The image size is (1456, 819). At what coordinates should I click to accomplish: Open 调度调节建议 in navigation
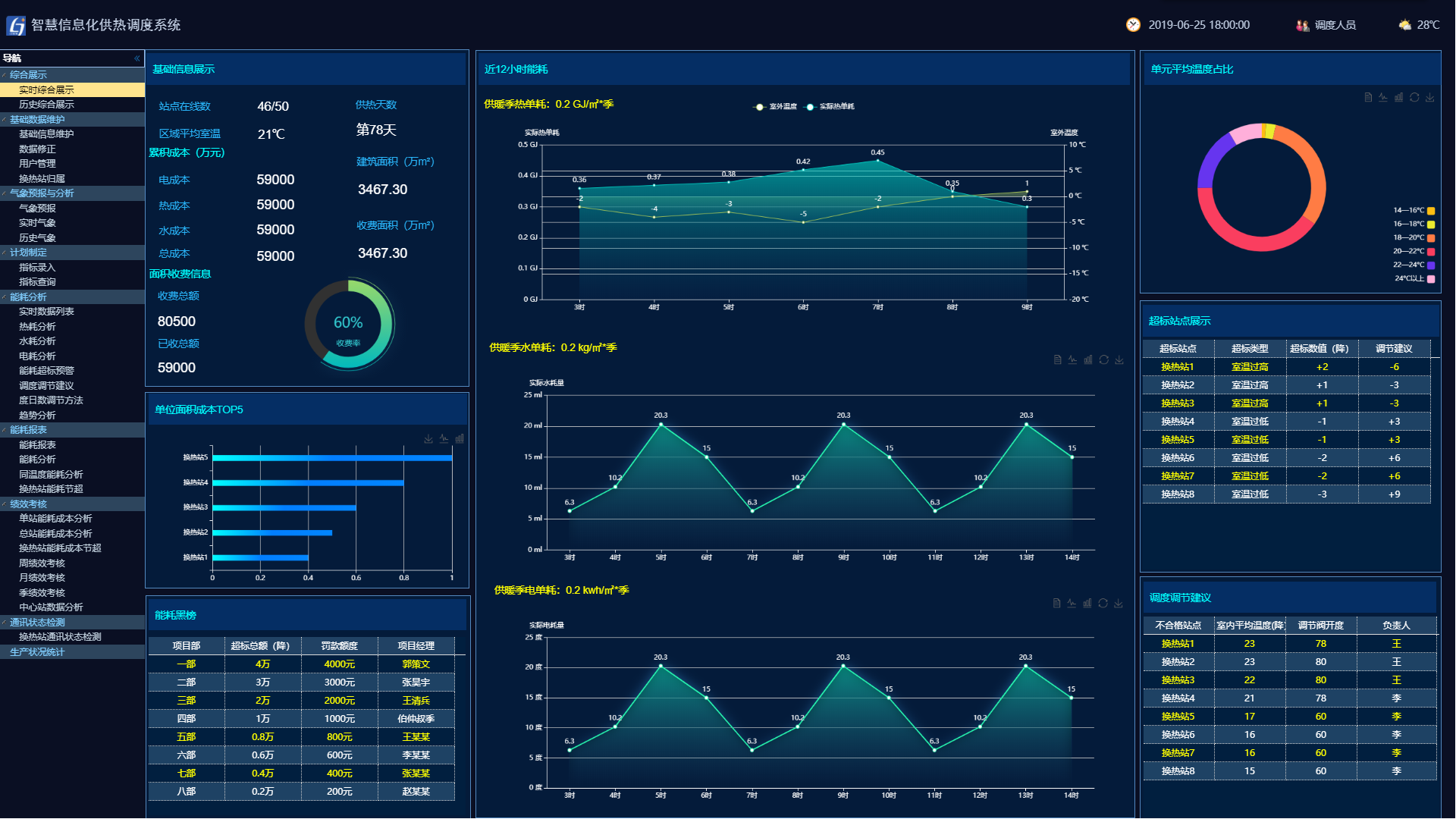72,386
